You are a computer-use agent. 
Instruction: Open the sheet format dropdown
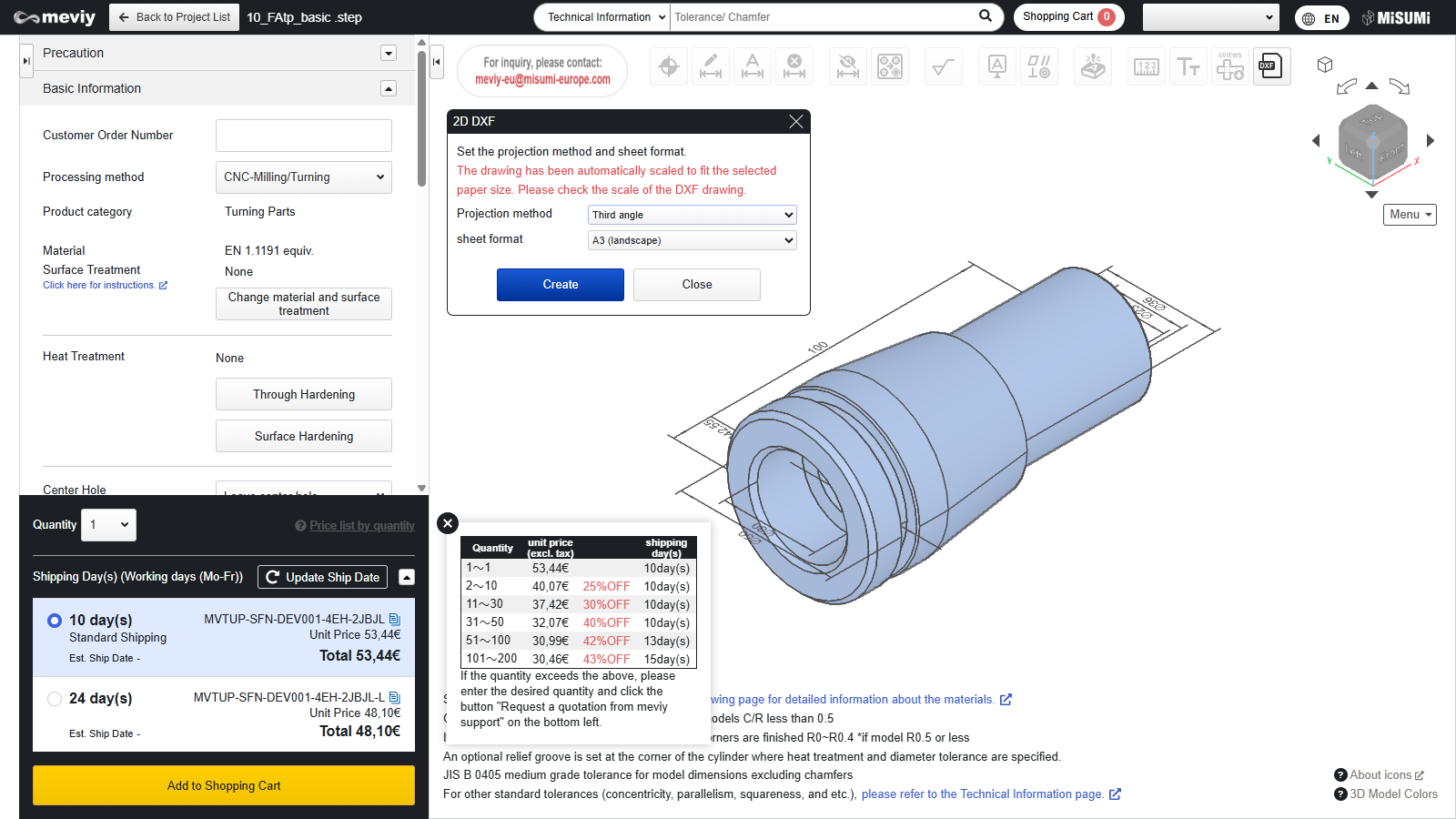692,240
